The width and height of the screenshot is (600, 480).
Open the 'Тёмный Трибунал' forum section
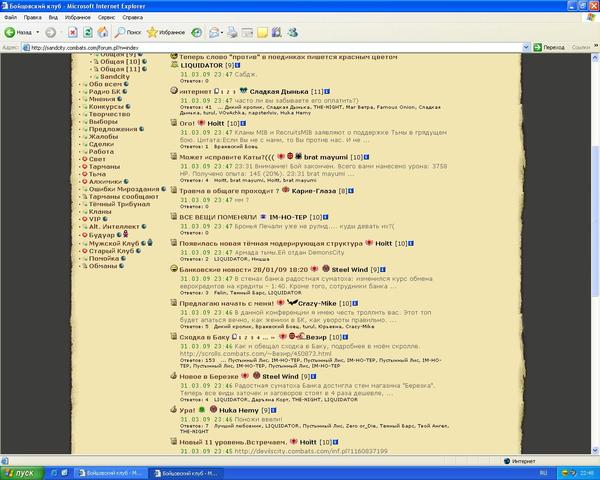pos(119,204)
